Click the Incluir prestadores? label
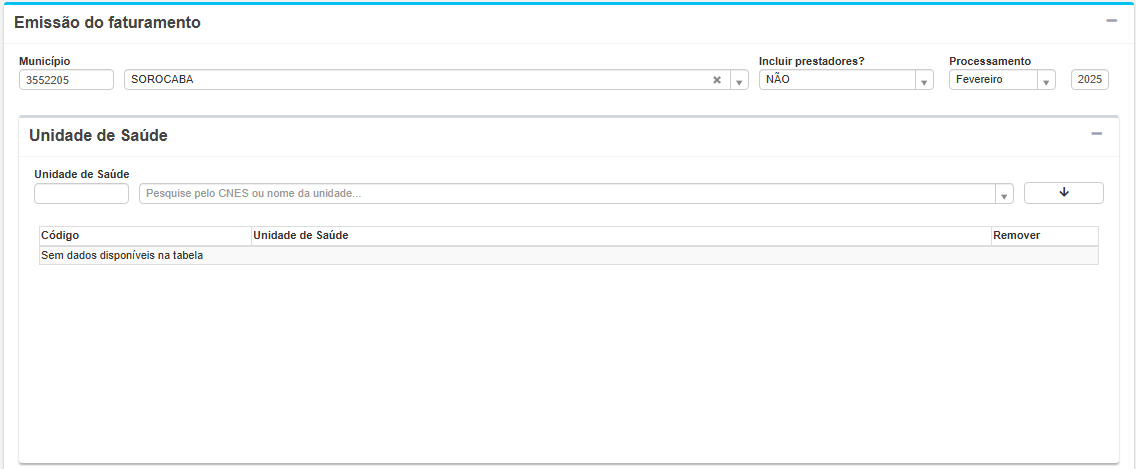 point(811,61)
